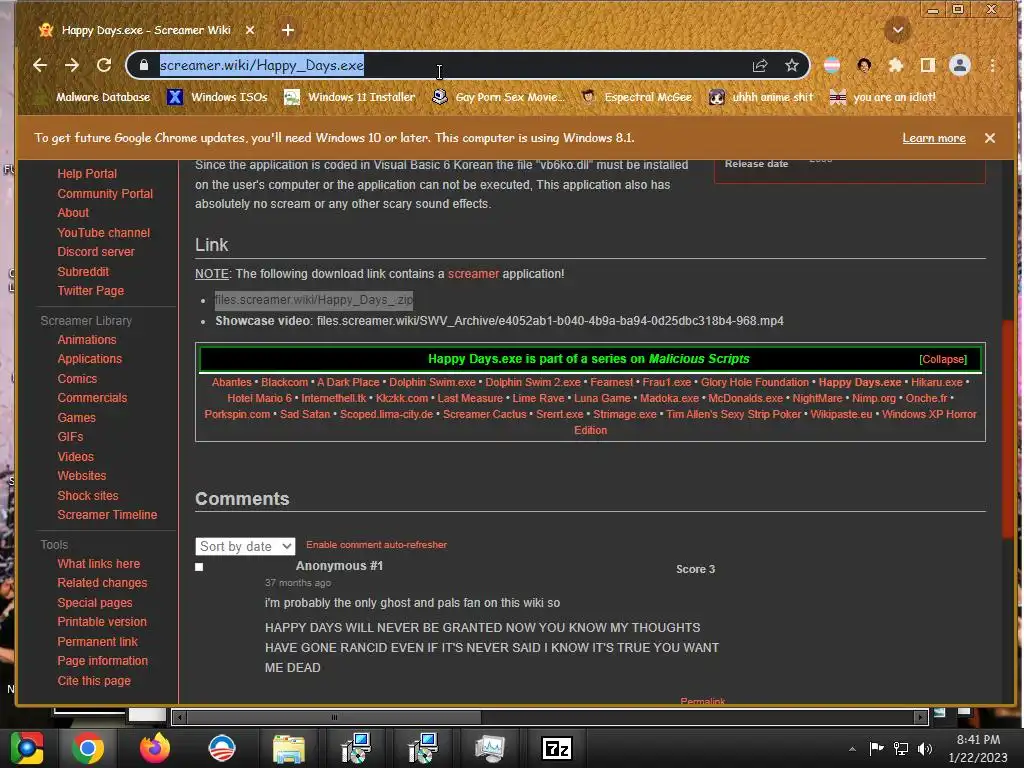Open the Screamer Timeline sidebar link
The width and height of the screenshot is (1024, 768).
[x=107, y=515]
